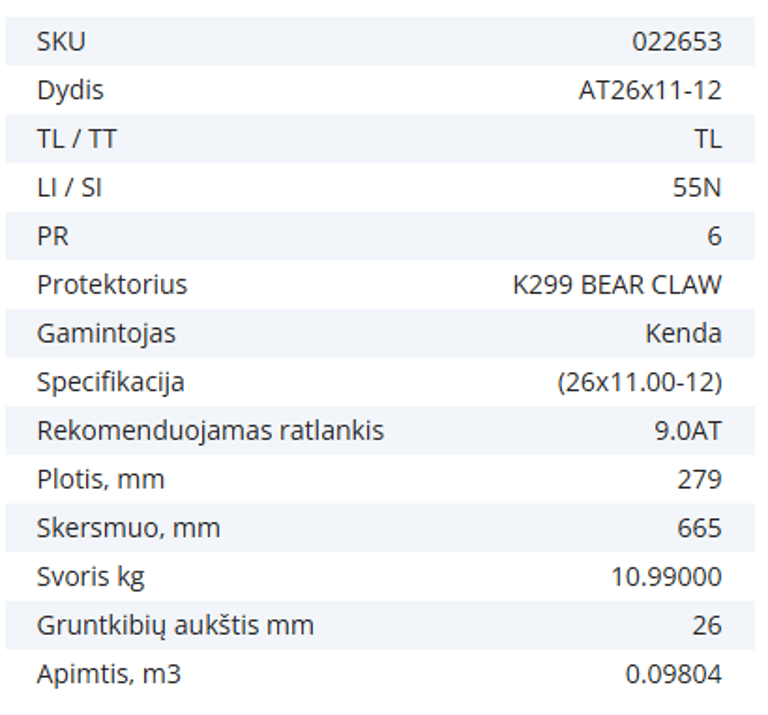This screenshot has width=768, height=715.
Task: Click the Rekomenduojamas ratlankis label
Action: tap(210, 431)
